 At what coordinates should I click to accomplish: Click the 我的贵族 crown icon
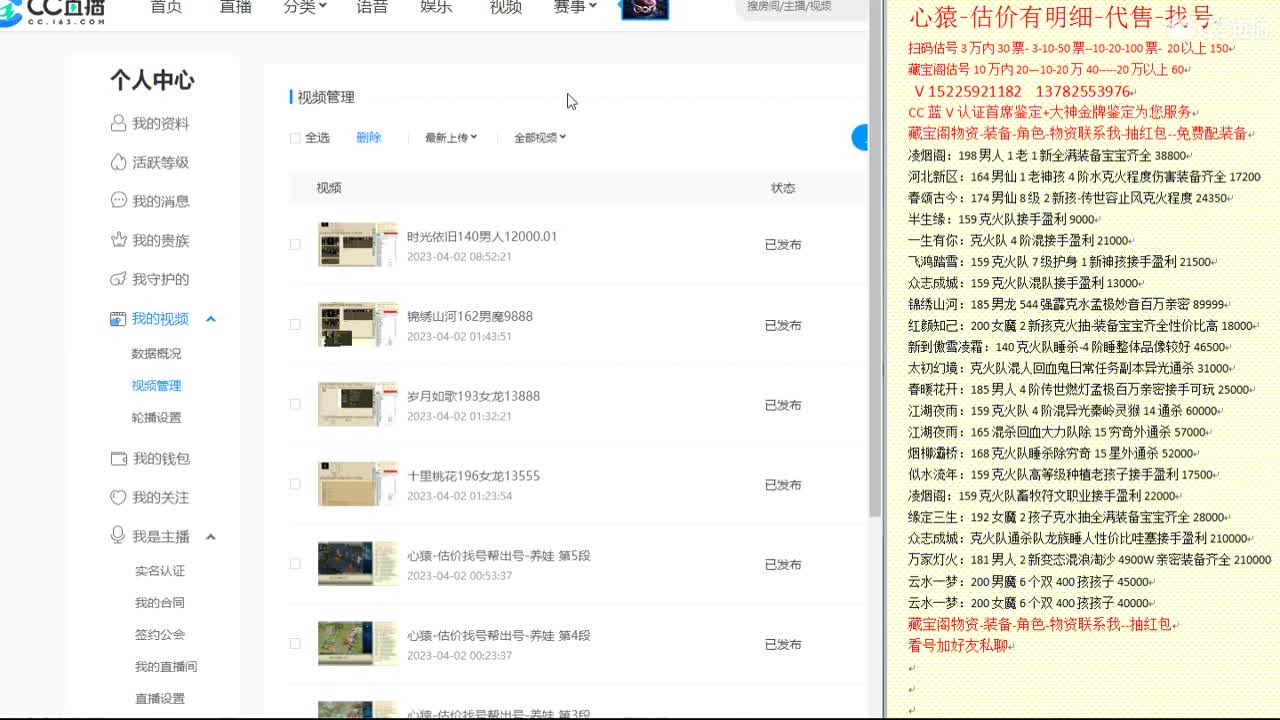click(x=118, y=240)
